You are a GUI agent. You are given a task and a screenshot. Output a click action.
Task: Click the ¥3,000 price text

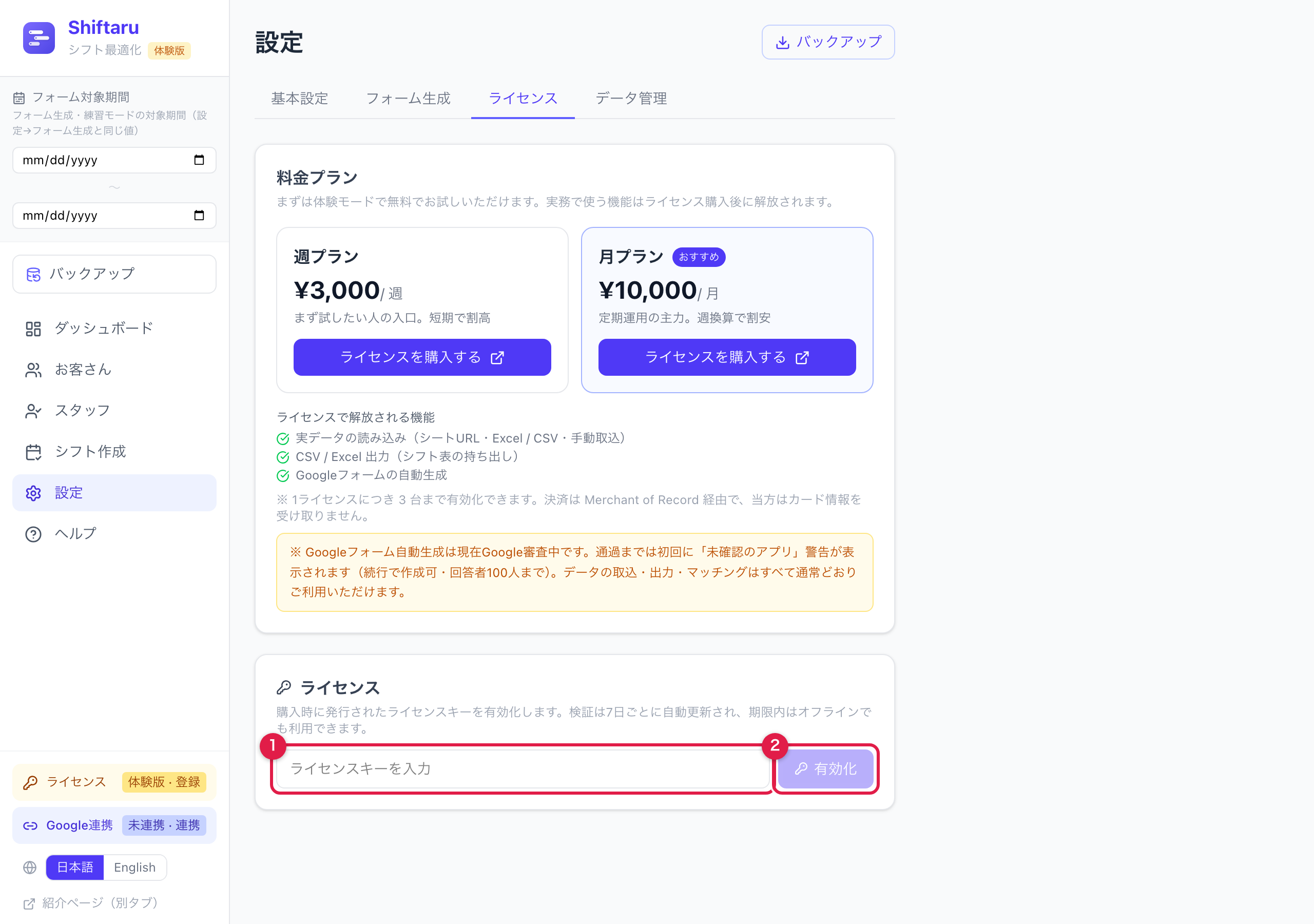337,291
